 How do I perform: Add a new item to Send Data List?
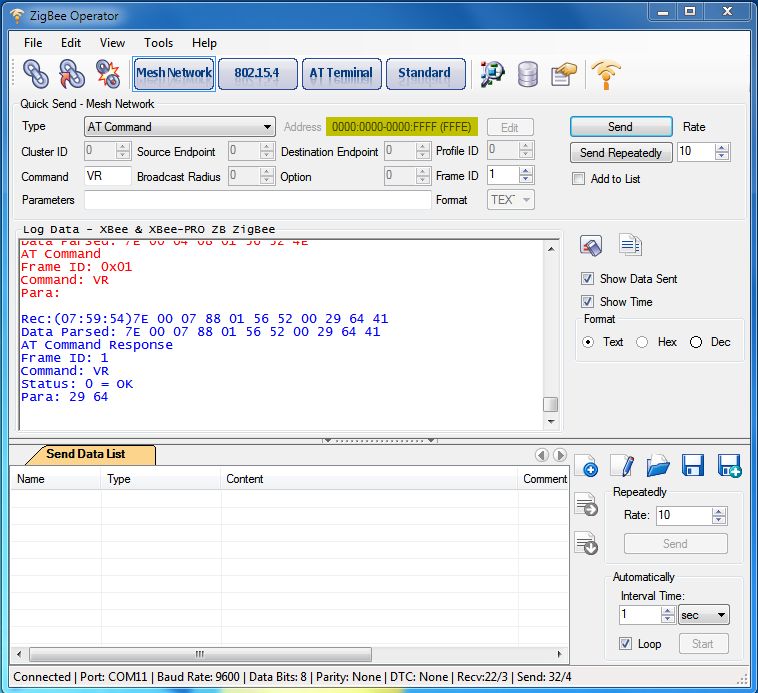point(586,466)
